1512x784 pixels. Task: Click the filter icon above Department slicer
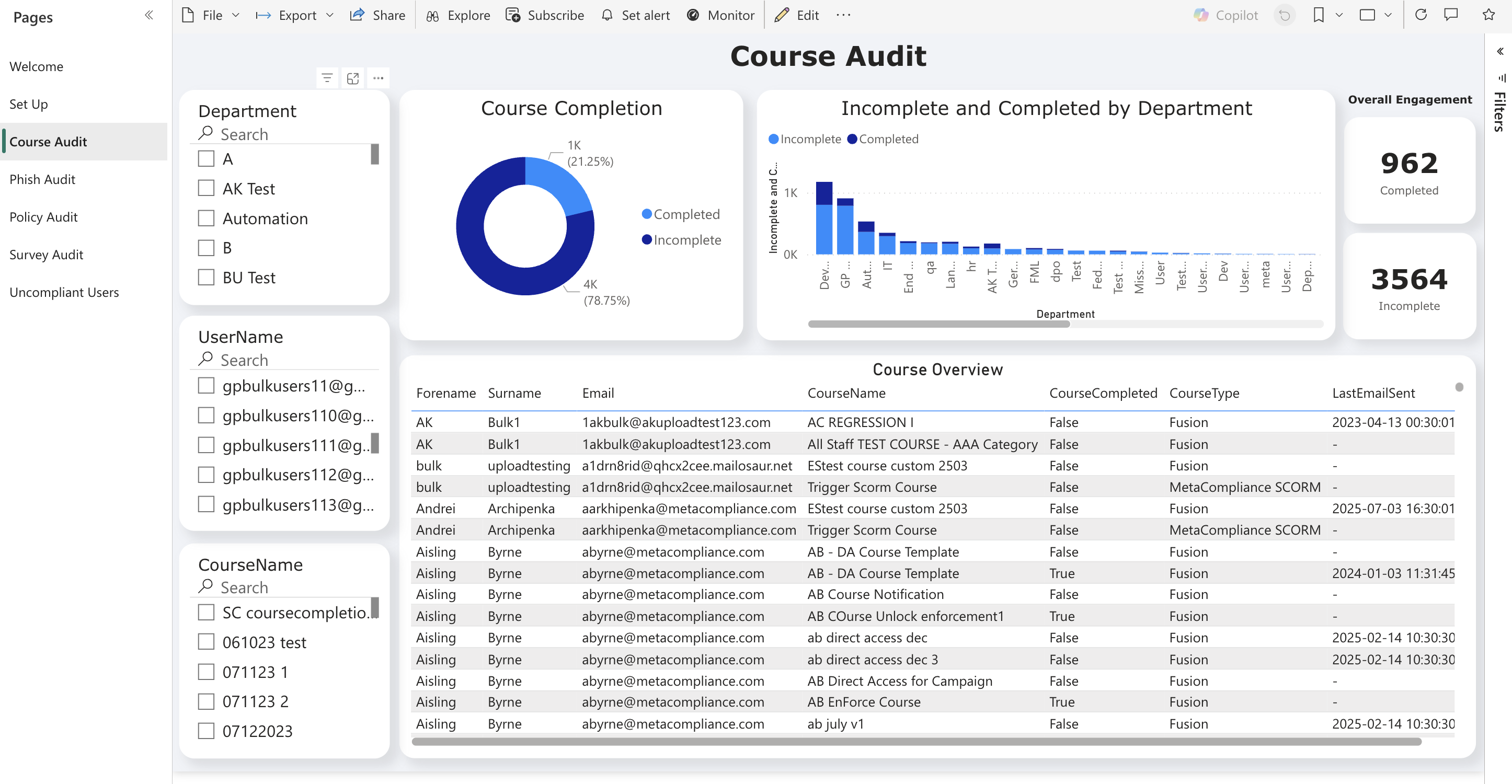pos(327,78)
